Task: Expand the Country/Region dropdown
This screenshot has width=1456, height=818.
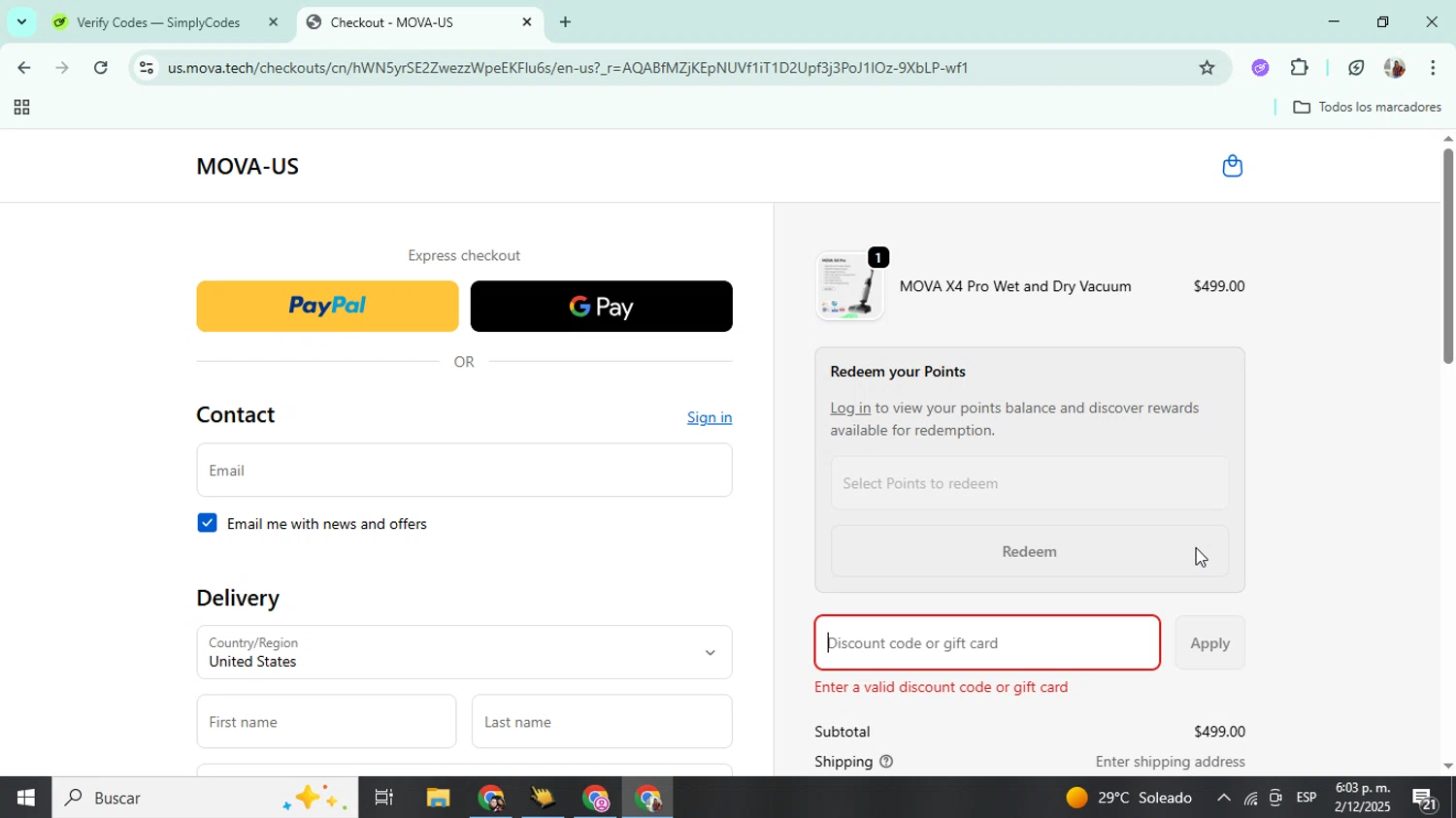Action: coord(464,652)
